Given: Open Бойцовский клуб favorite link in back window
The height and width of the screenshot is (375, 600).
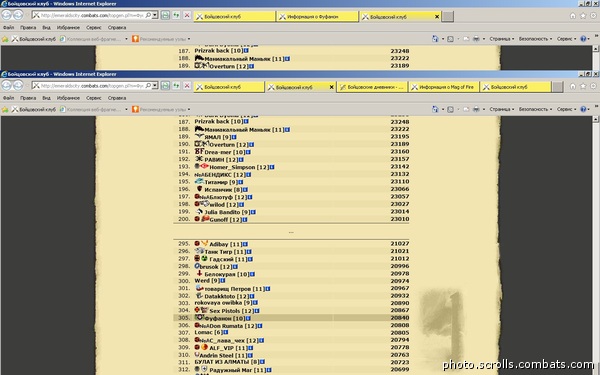Looking at the screenshot, I should click(x=34, y=39).
